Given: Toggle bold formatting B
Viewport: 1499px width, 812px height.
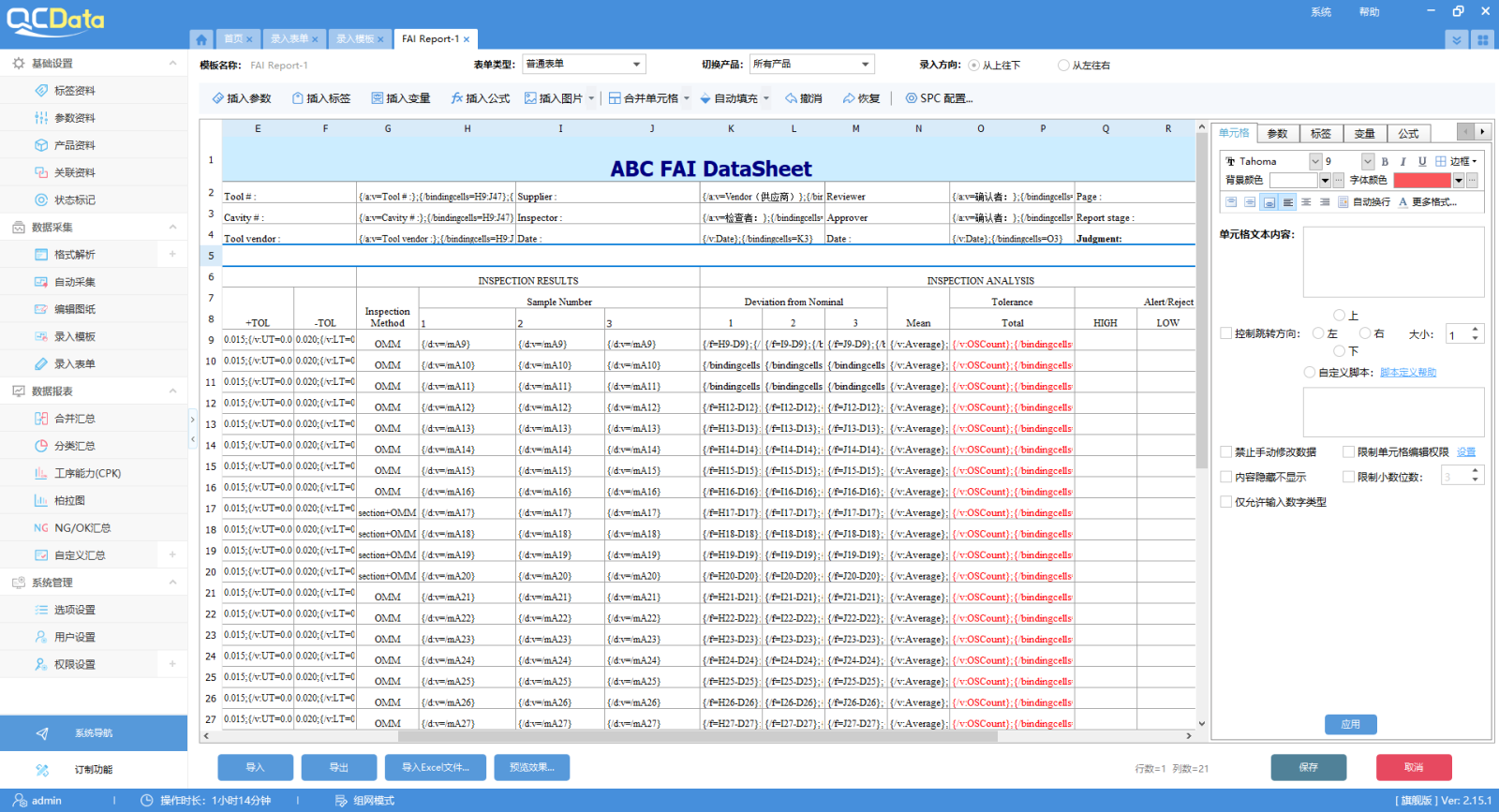Looking at the screenshot, I should point(1385,161).
